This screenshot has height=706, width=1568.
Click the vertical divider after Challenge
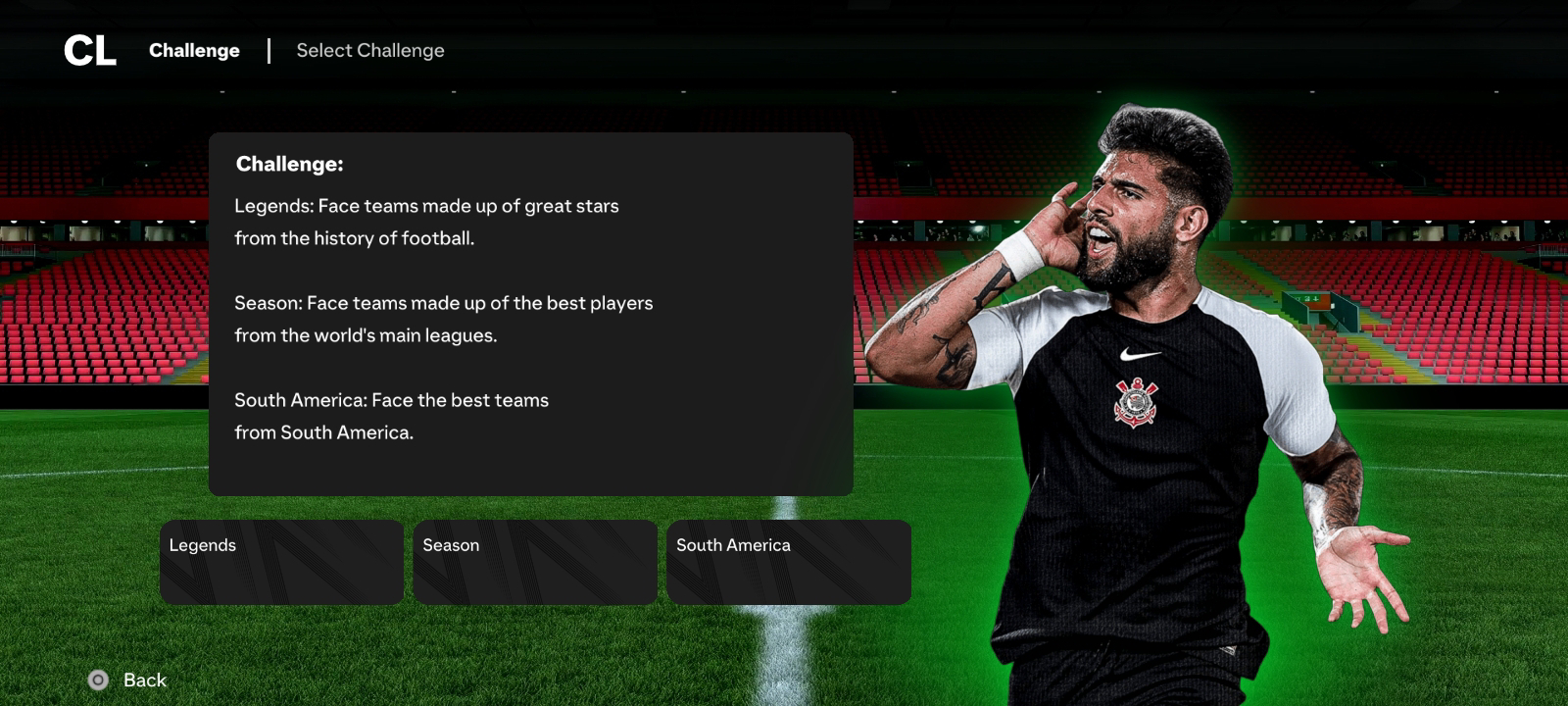pyautogui.click(x=269, y=51)
